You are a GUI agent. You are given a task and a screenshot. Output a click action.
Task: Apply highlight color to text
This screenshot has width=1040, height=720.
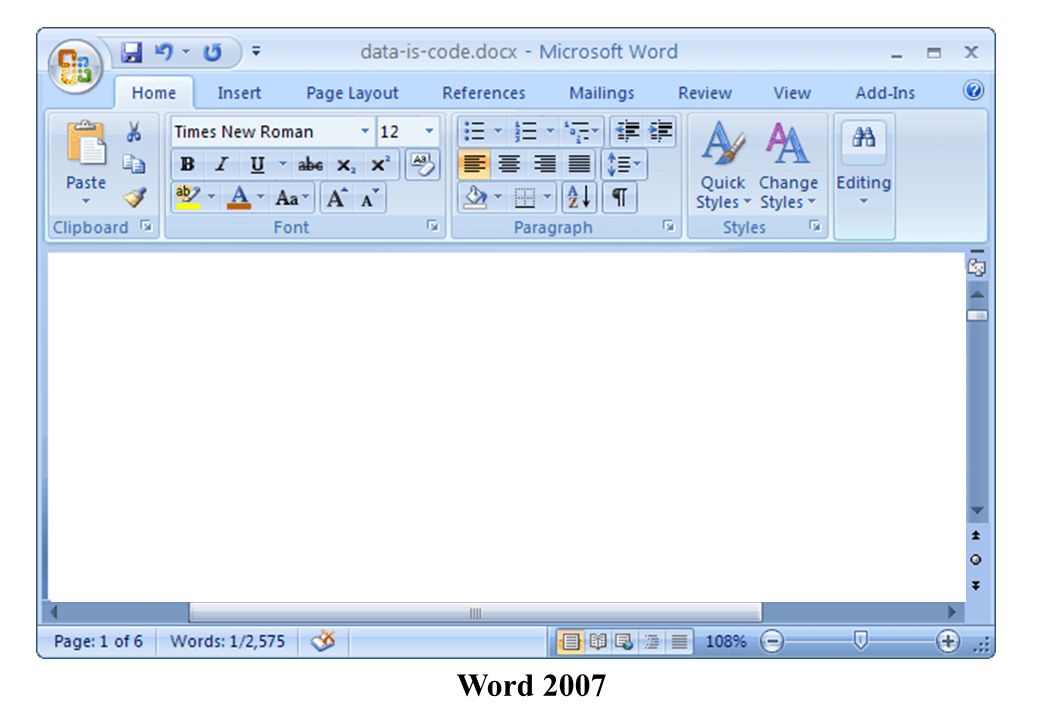coord(188,197)
